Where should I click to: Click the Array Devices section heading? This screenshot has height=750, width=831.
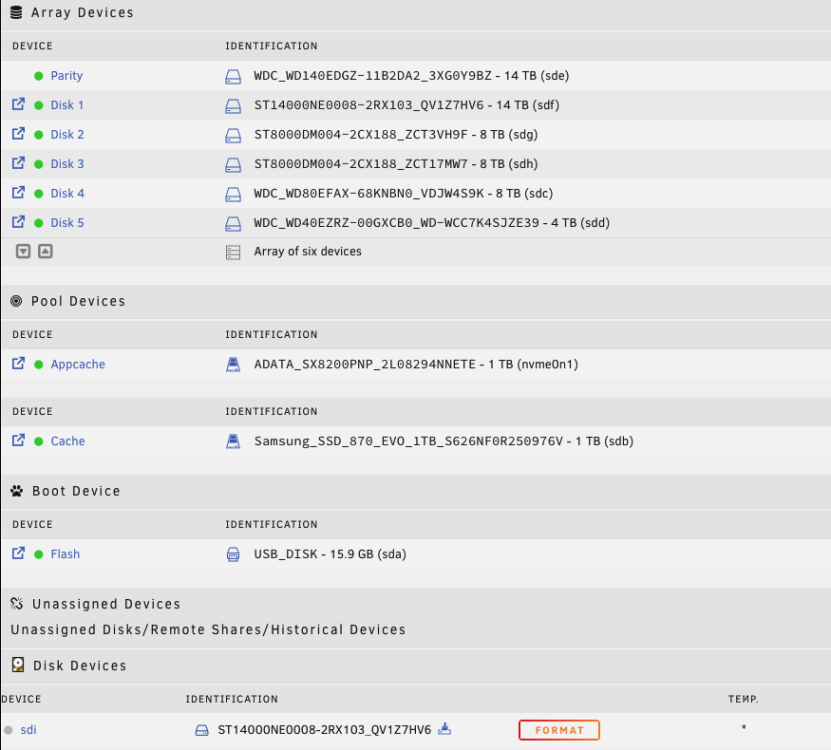(x=82, y=13)
